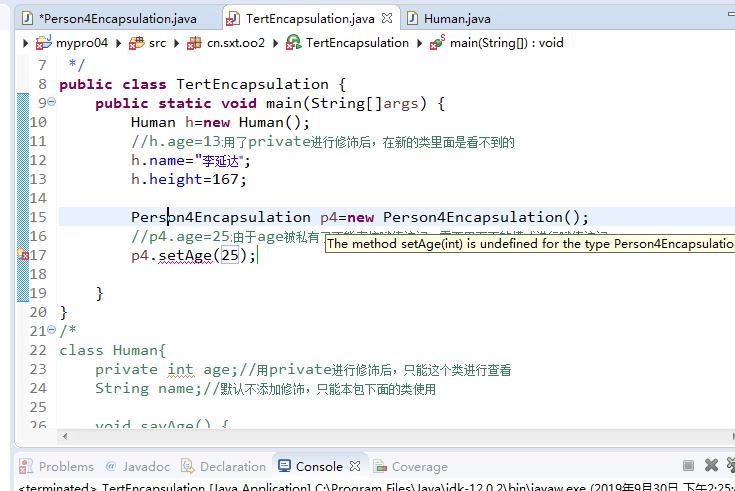Click the error quick-fix marker on line 17

[23, 255]
